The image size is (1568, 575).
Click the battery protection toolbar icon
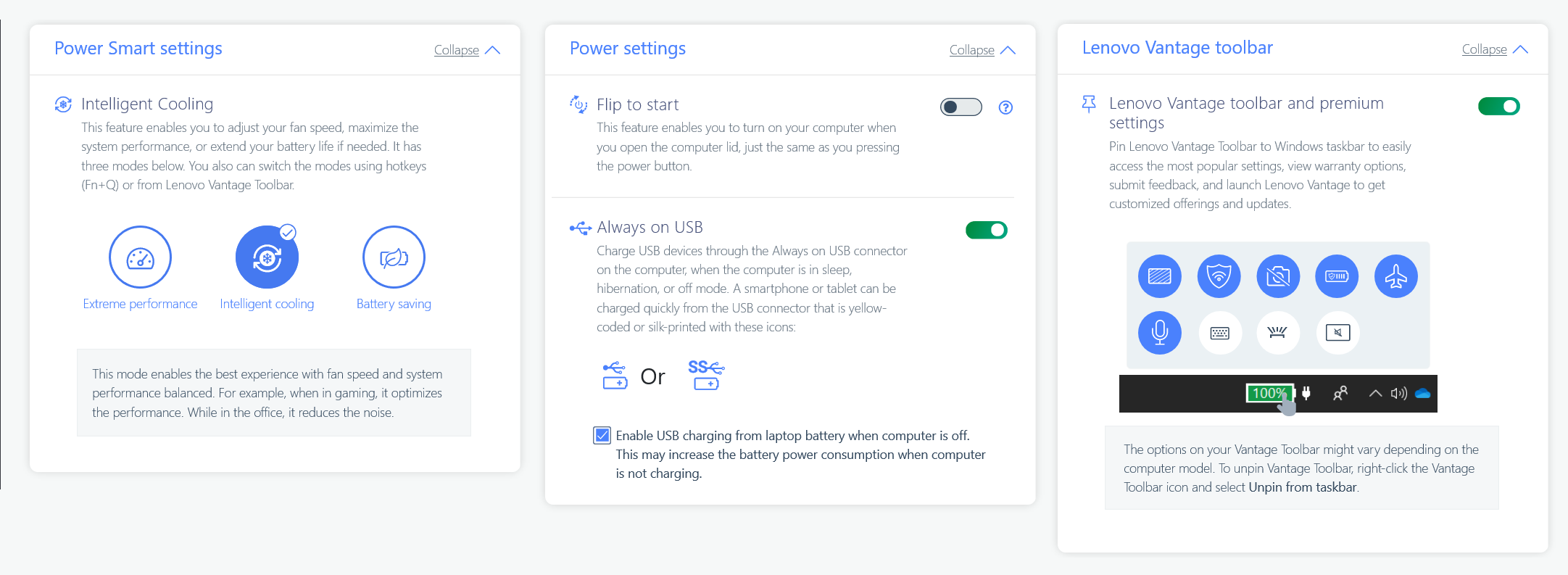1337,276
